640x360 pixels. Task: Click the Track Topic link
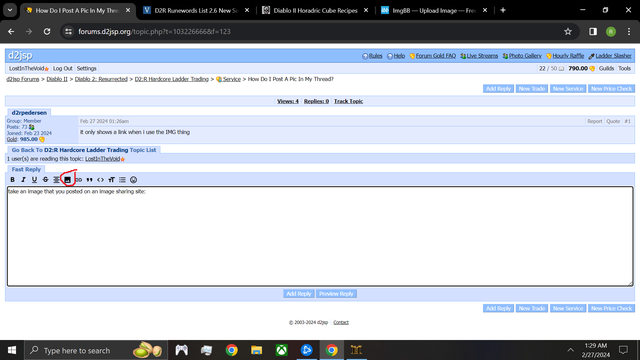point(348,101)
